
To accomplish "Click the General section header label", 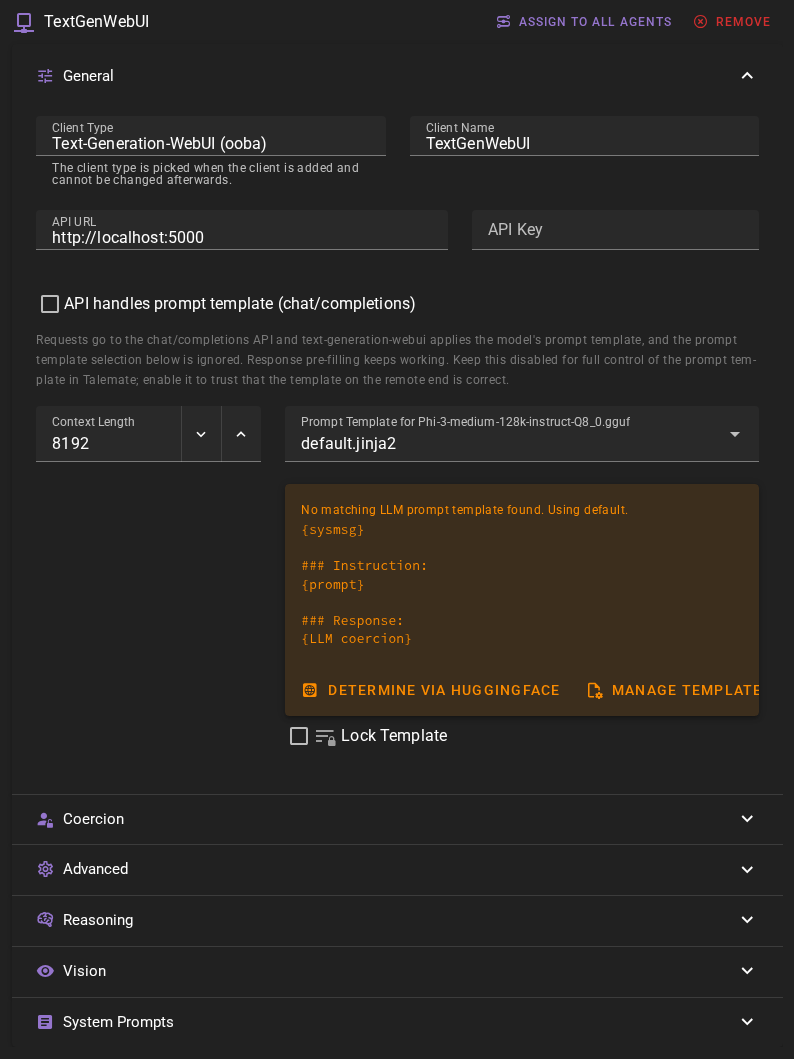I will click(x=88, y=76).
